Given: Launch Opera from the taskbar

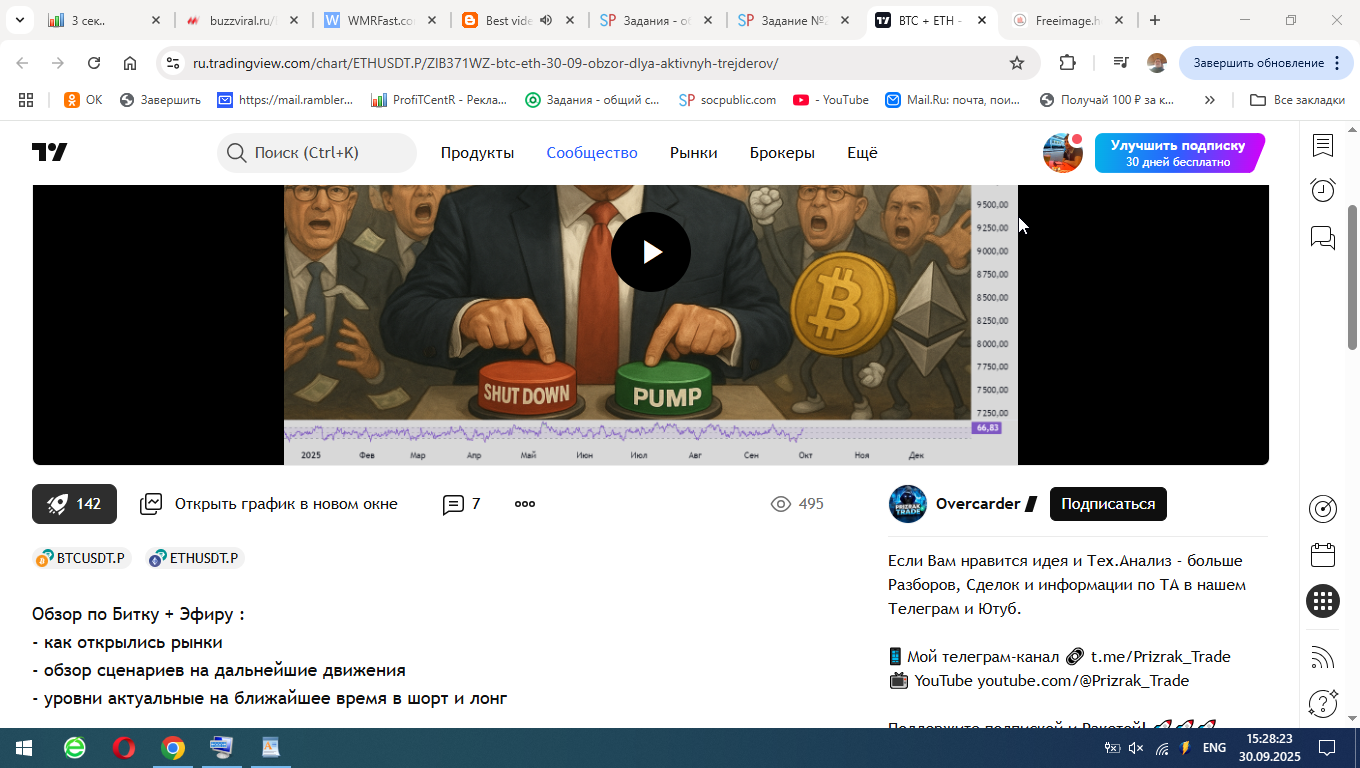Looking at the screenshot, I should pyautogui.click(x=124, y=748).
